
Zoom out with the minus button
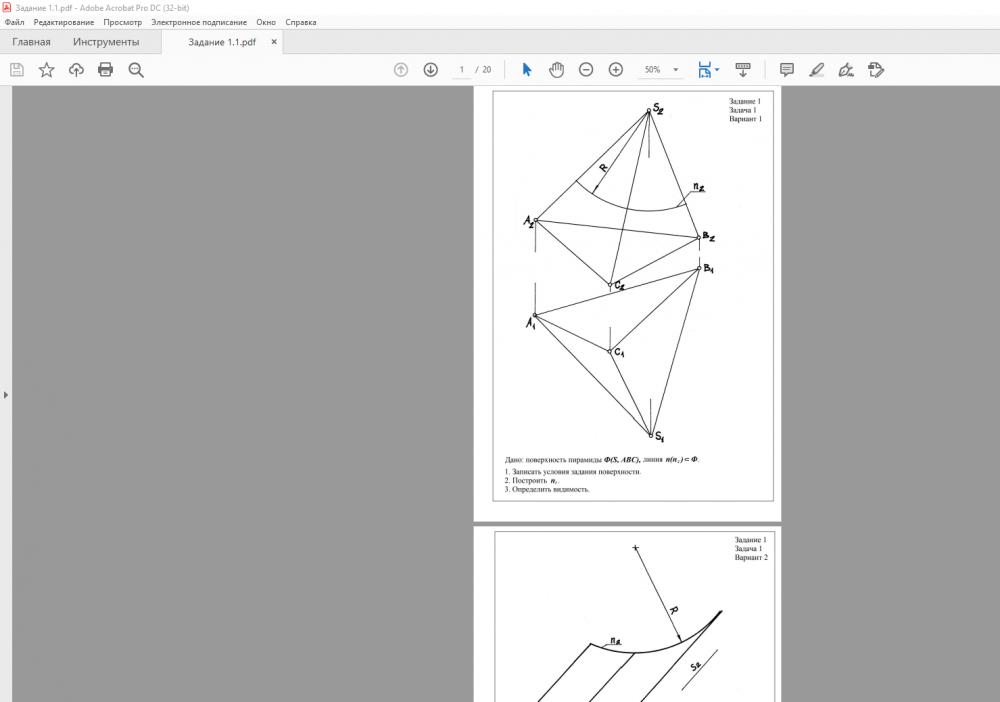click(586, 70)
